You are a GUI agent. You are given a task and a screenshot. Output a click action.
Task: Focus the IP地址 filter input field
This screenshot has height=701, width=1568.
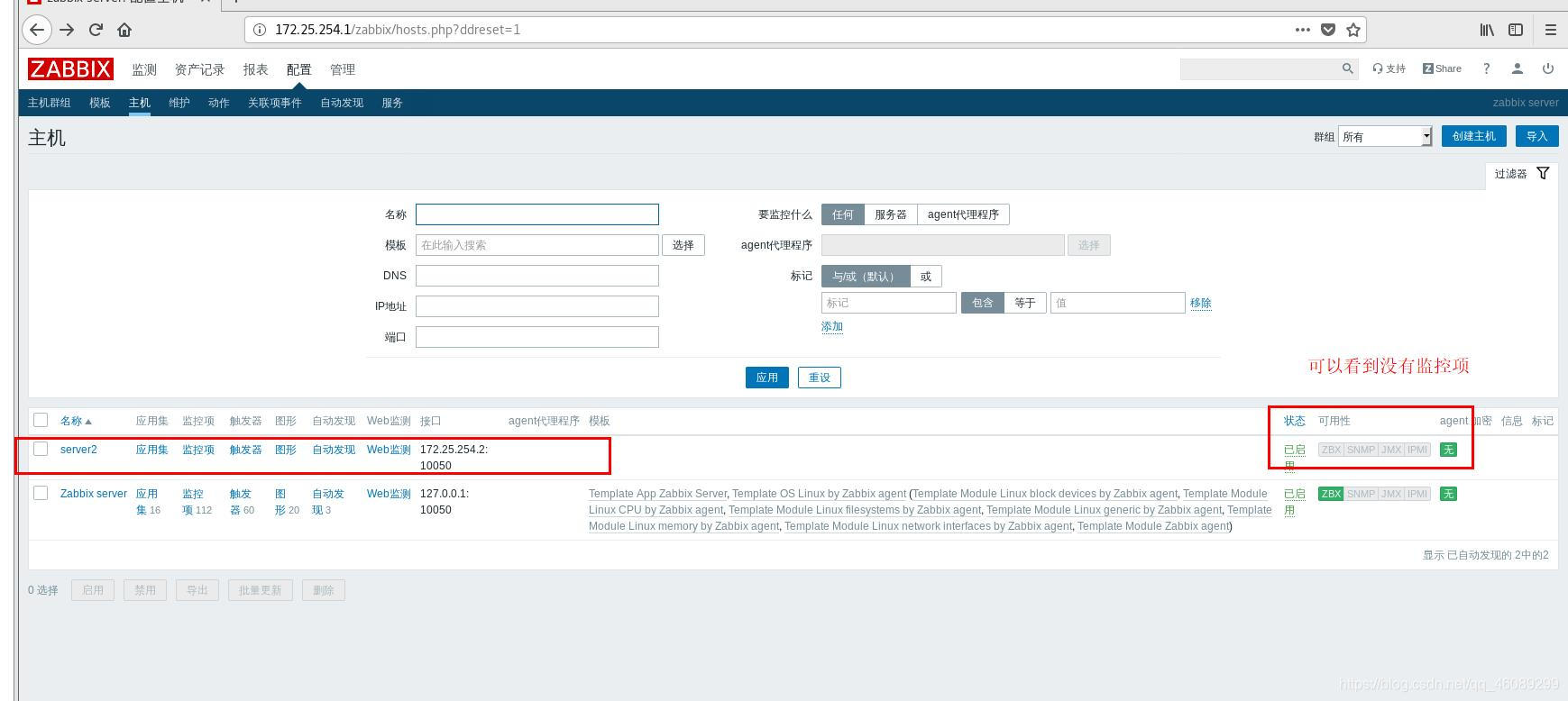(x=537, y=306)
